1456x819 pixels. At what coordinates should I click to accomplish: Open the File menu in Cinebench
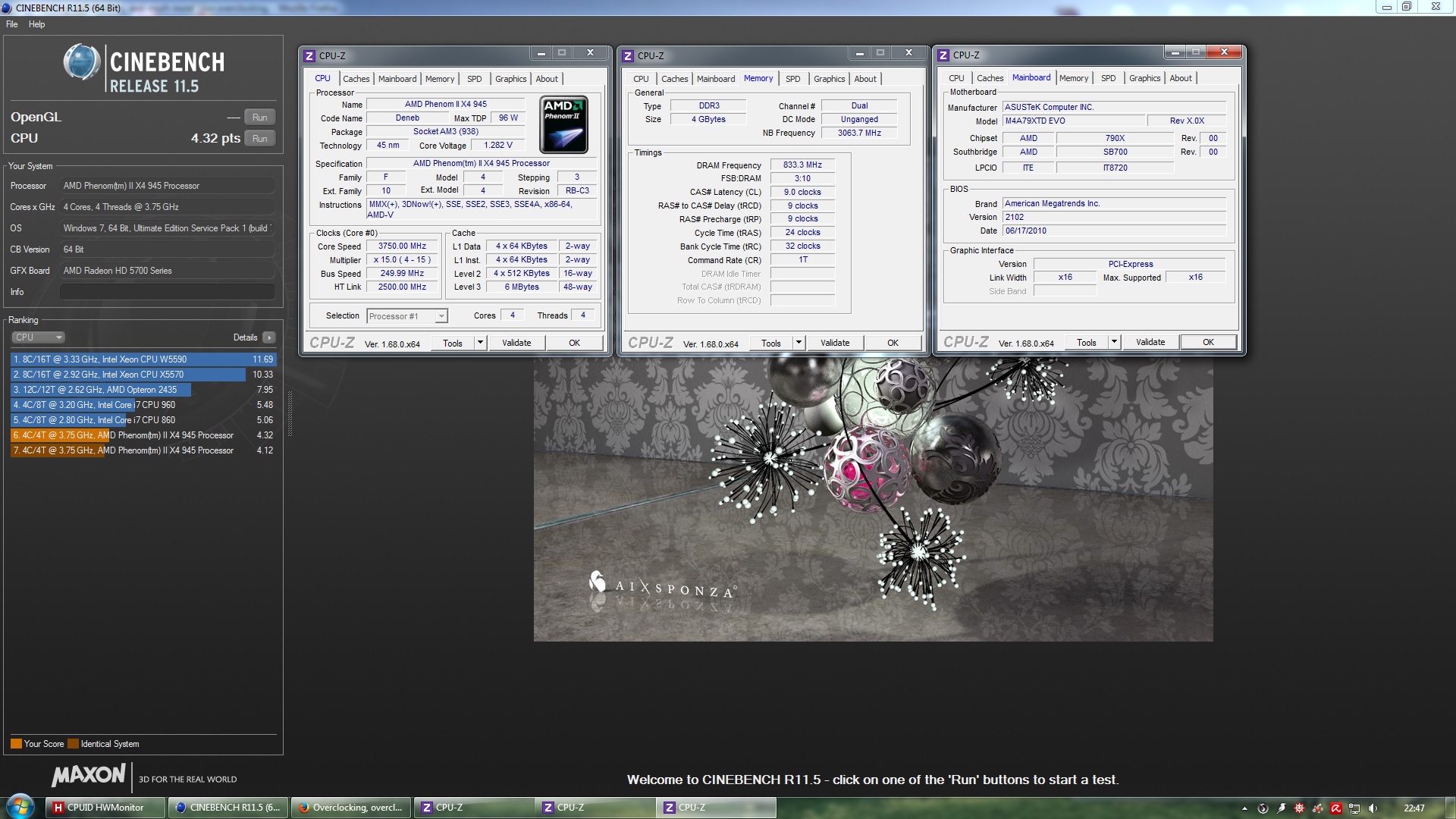point(12,24)
